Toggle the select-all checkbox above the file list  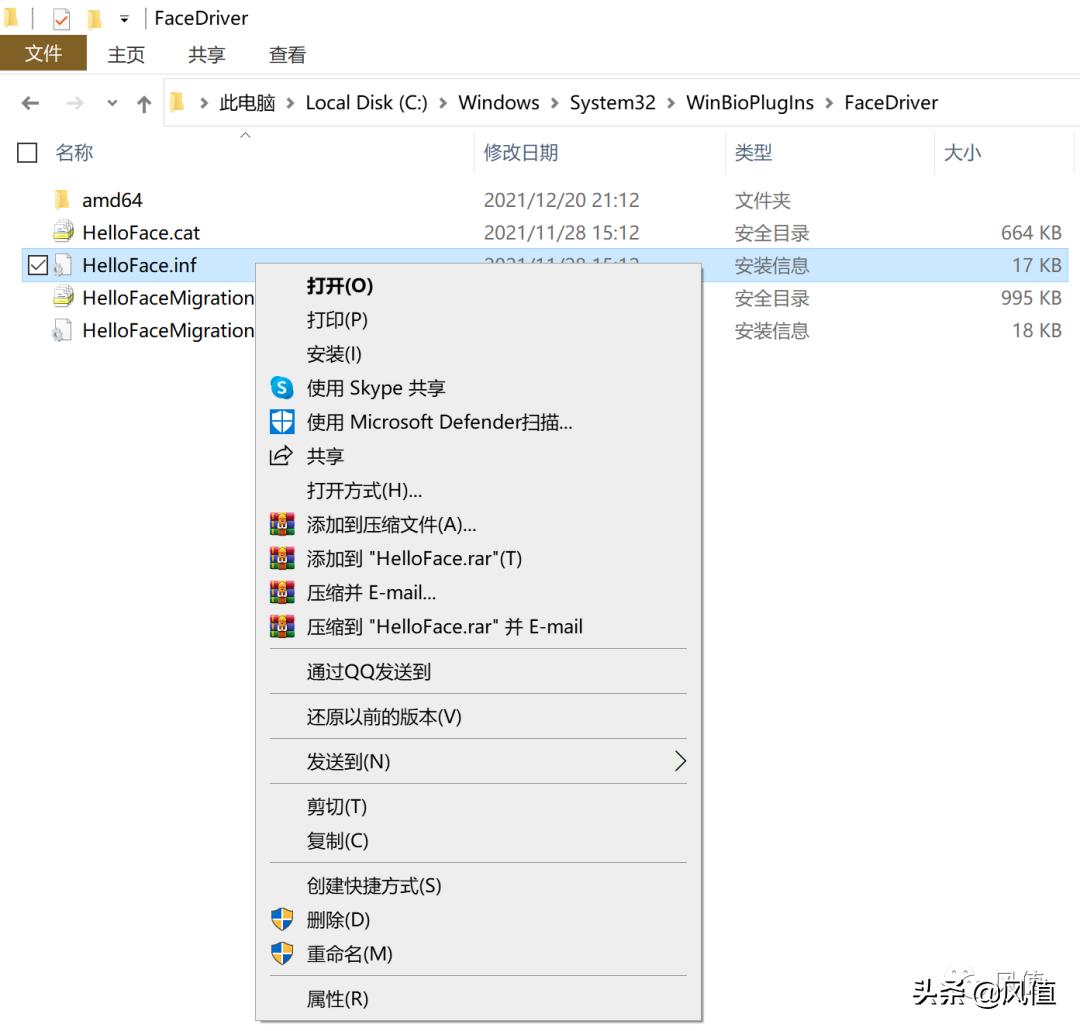pyautogui.click(x=27, y=153)
